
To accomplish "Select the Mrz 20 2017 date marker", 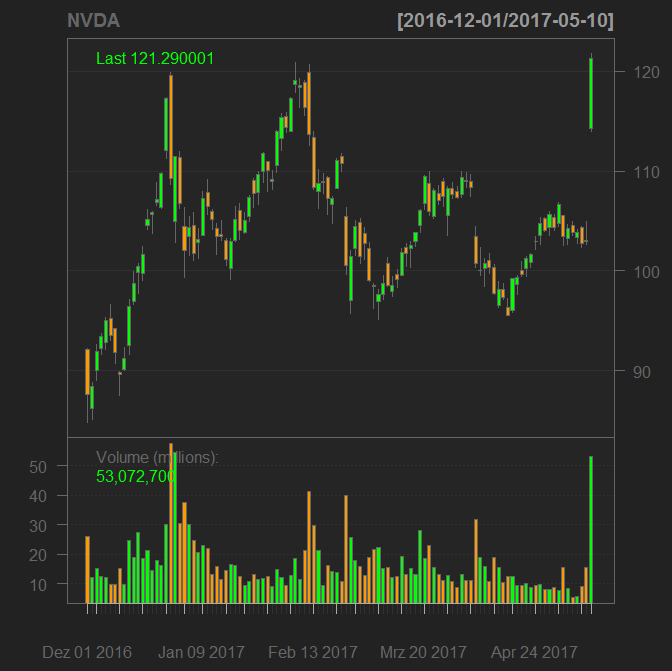I will click(x=424, y=651).
